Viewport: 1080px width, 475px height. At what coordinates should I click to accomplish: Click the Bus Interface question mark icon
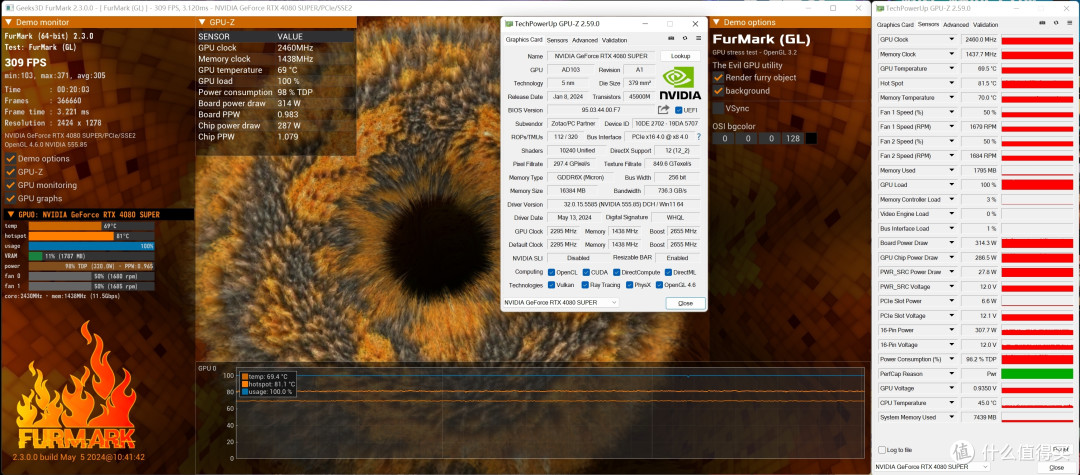(698, 137)
